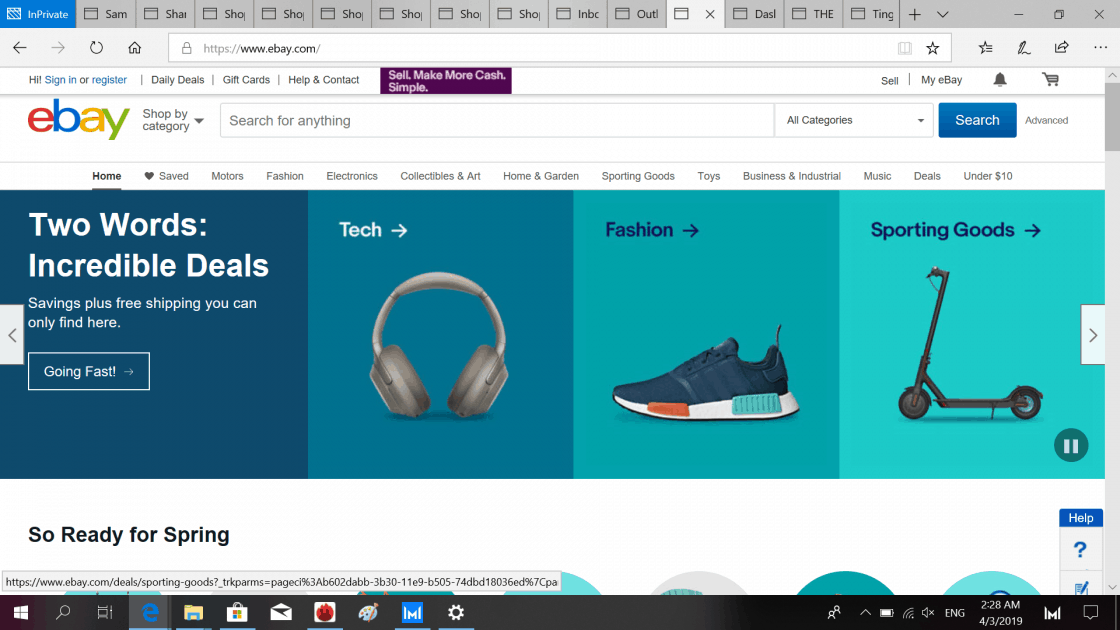The width and height of the screenshot is (1120, 630).
Task: Open Business & Industrial category
Action: point(791,176)
